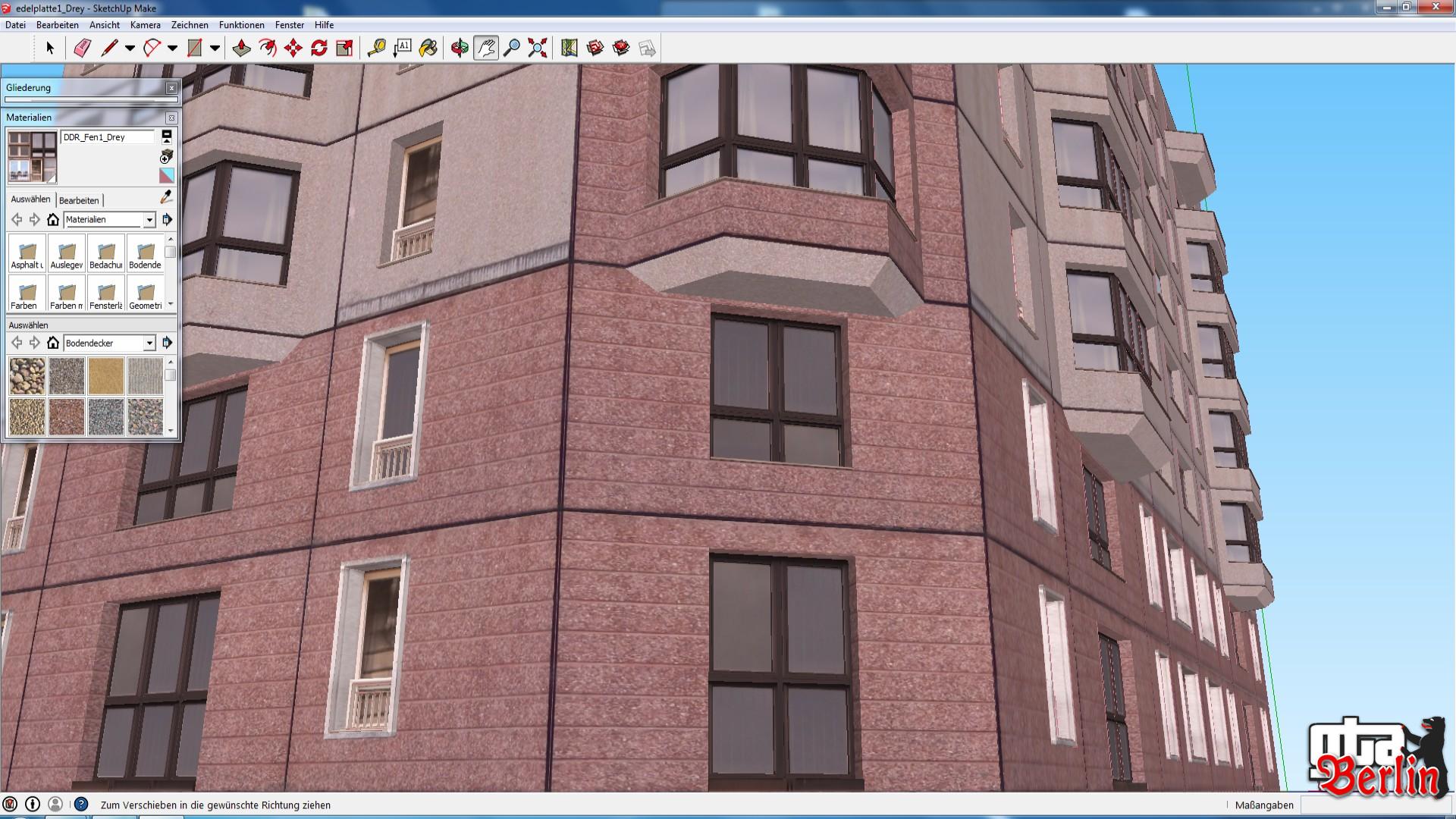
Task: Open the Kamera menu
Action: 145,25
